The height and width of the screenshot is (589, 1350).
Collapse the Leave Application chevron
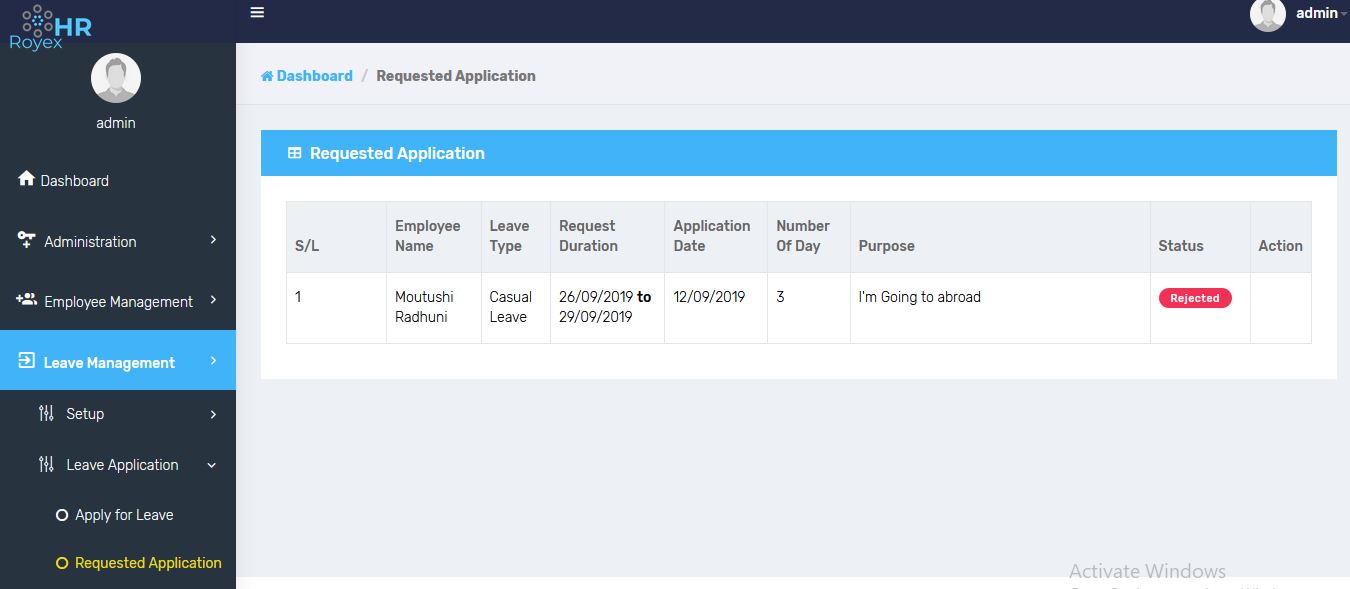pos(211,464)
